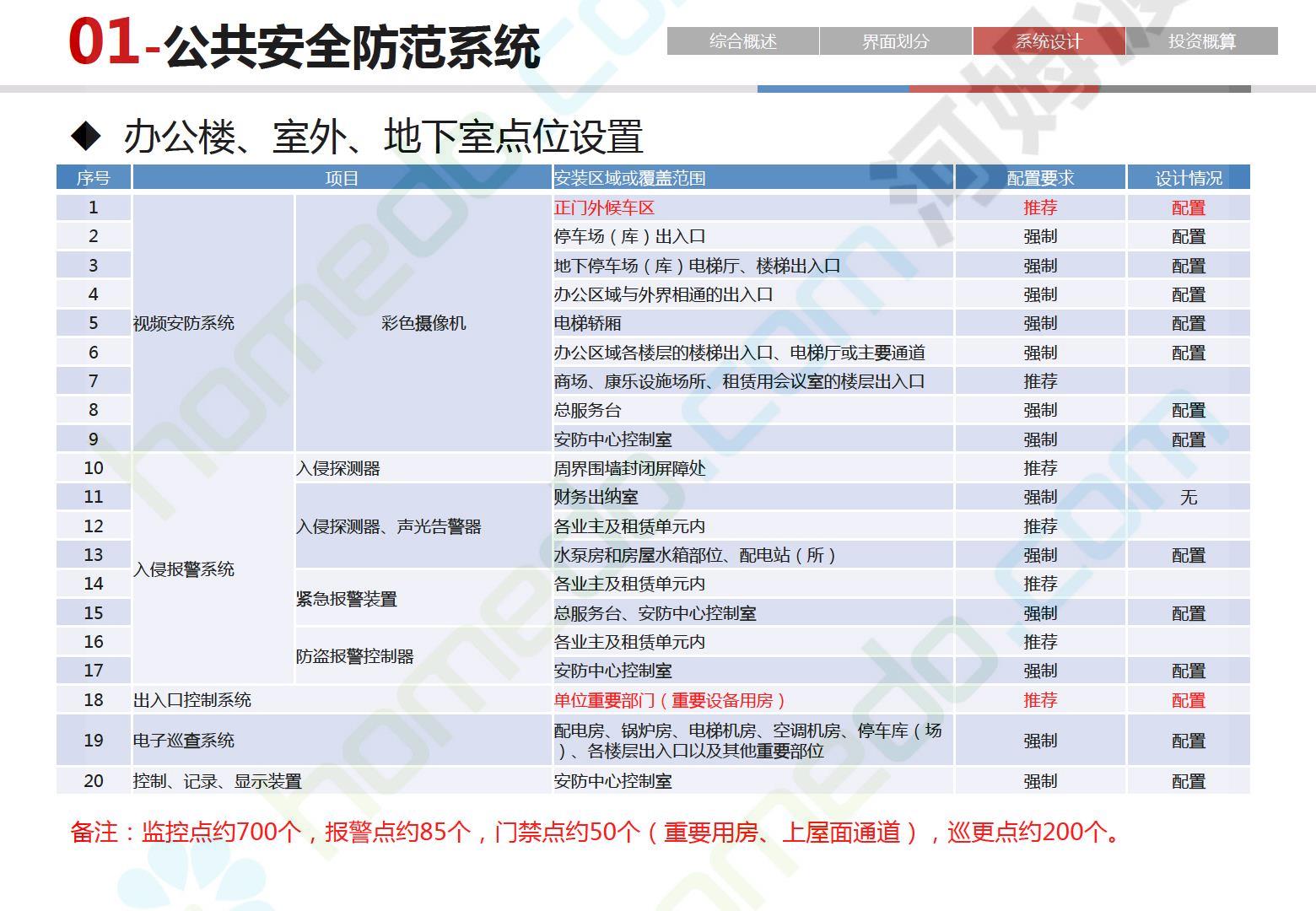Select the 正门外候车区 cell
This screenshot has width=1316, height=911.
click(x=753, y=208)
